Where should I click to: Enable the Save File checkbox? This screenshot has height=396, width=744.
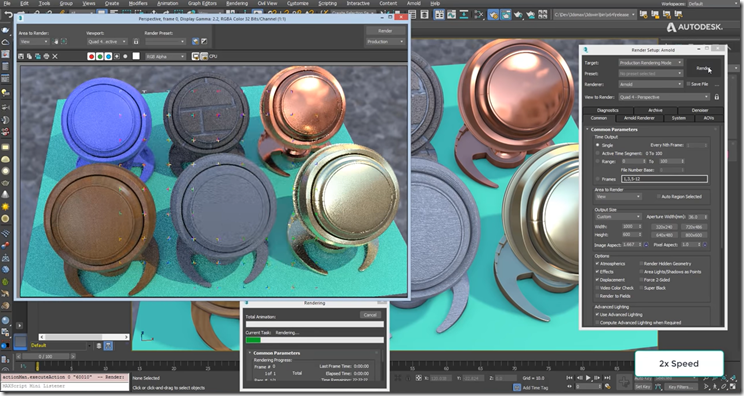pos(688,84)
